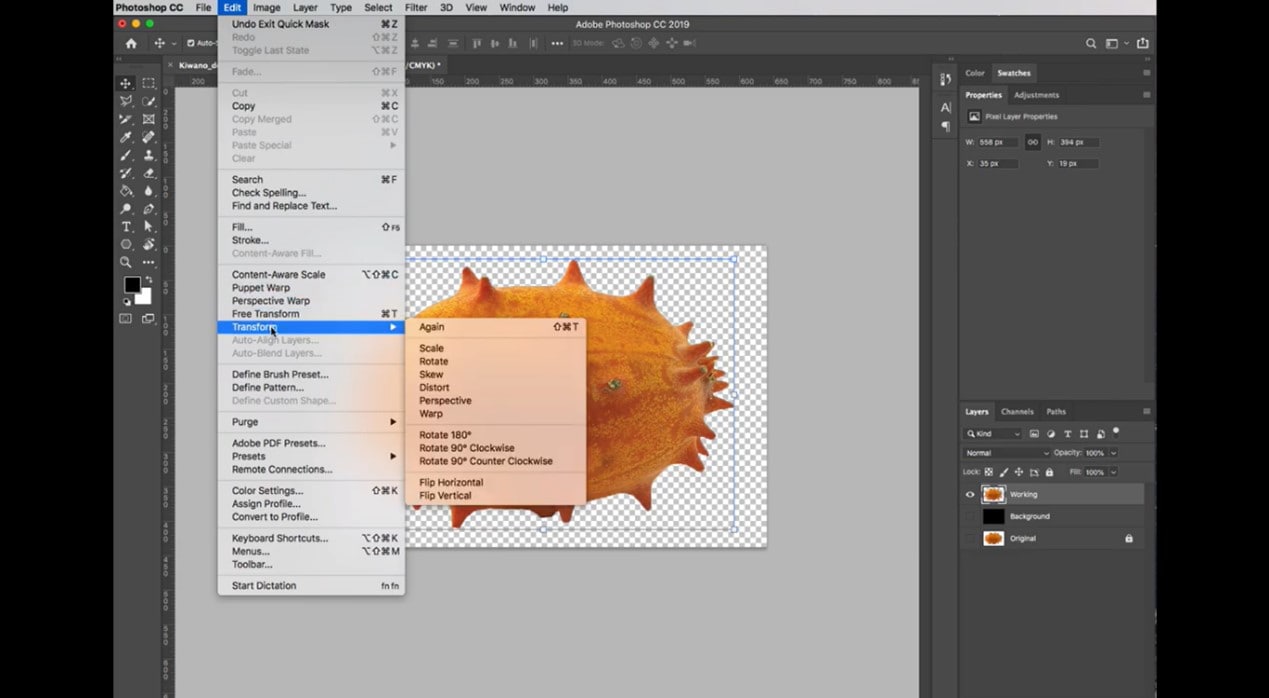Screen dimensions: 1269x698
Task: Select the Rectangular Marquee tool
Action: pyautogui.click(x=148, y=84)
